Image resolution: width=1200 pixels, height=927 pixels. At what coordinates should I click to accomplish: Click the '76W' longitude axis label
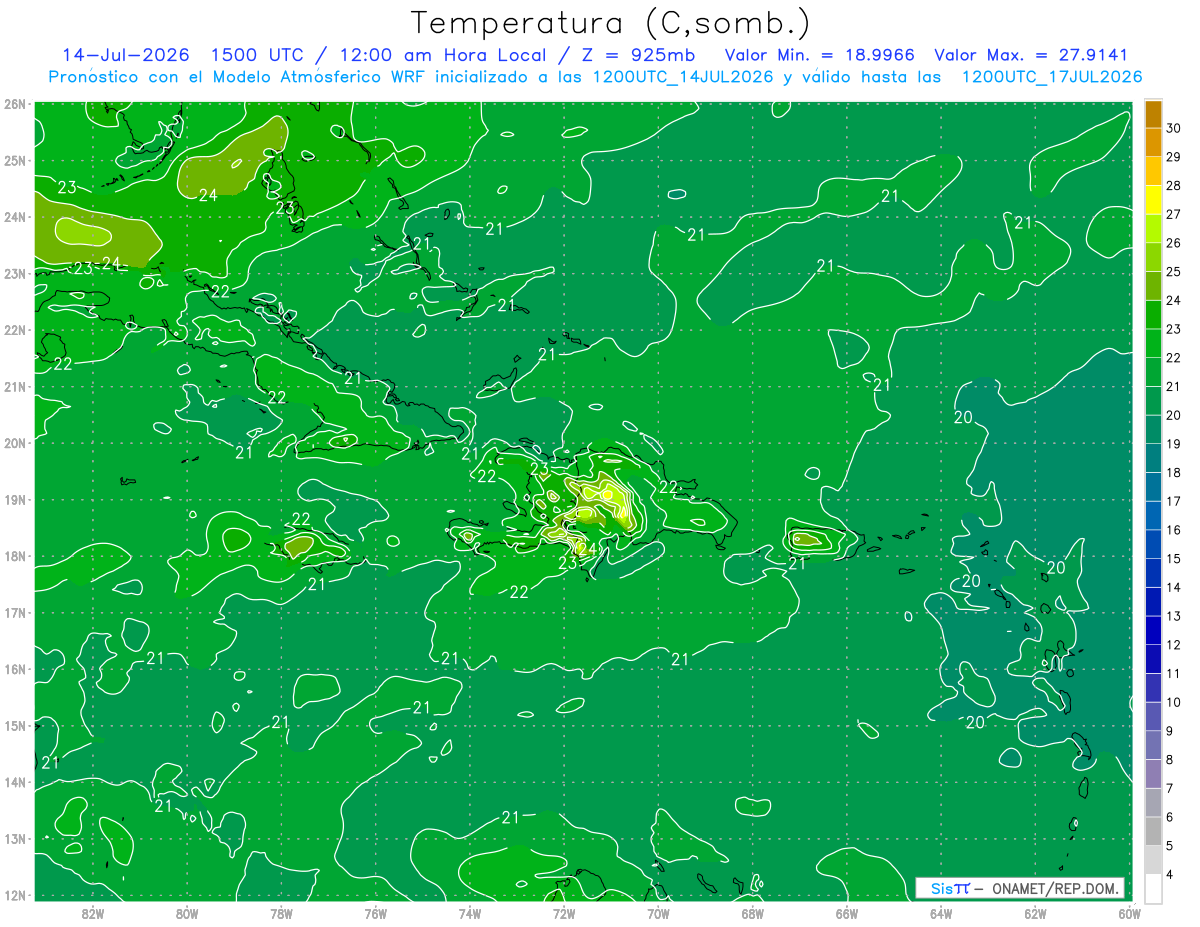[x=376, y=913]
